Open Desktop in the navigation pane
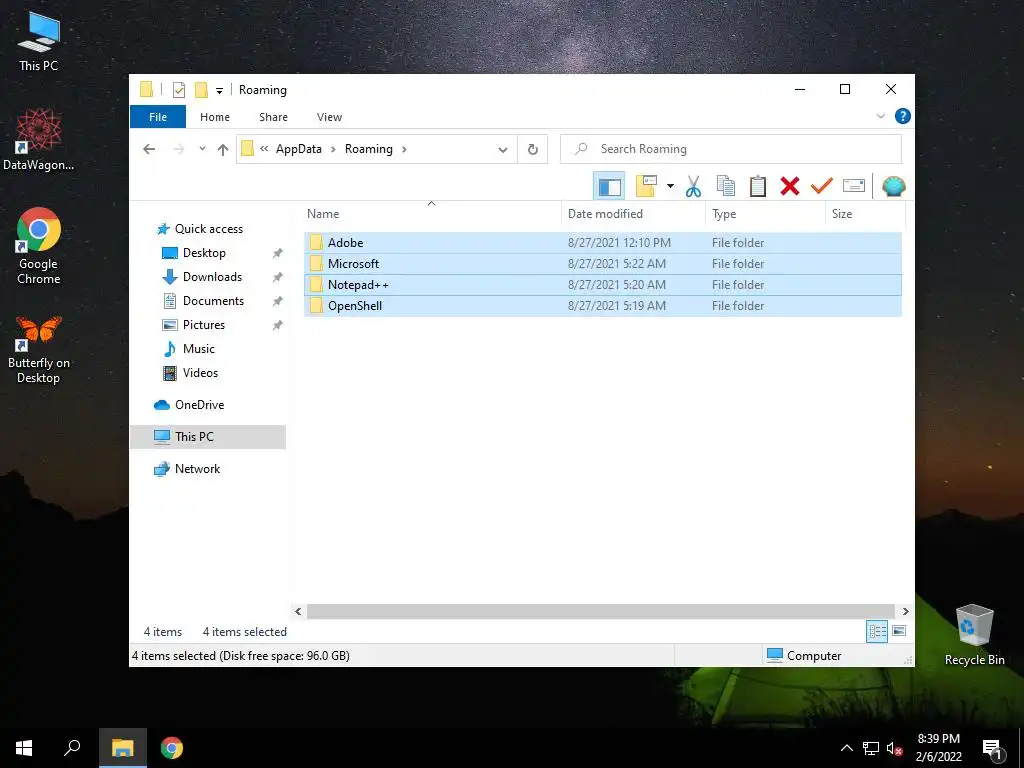This screenshot has height=768, width=1024. pyautogui.click(x=204, y=253)
